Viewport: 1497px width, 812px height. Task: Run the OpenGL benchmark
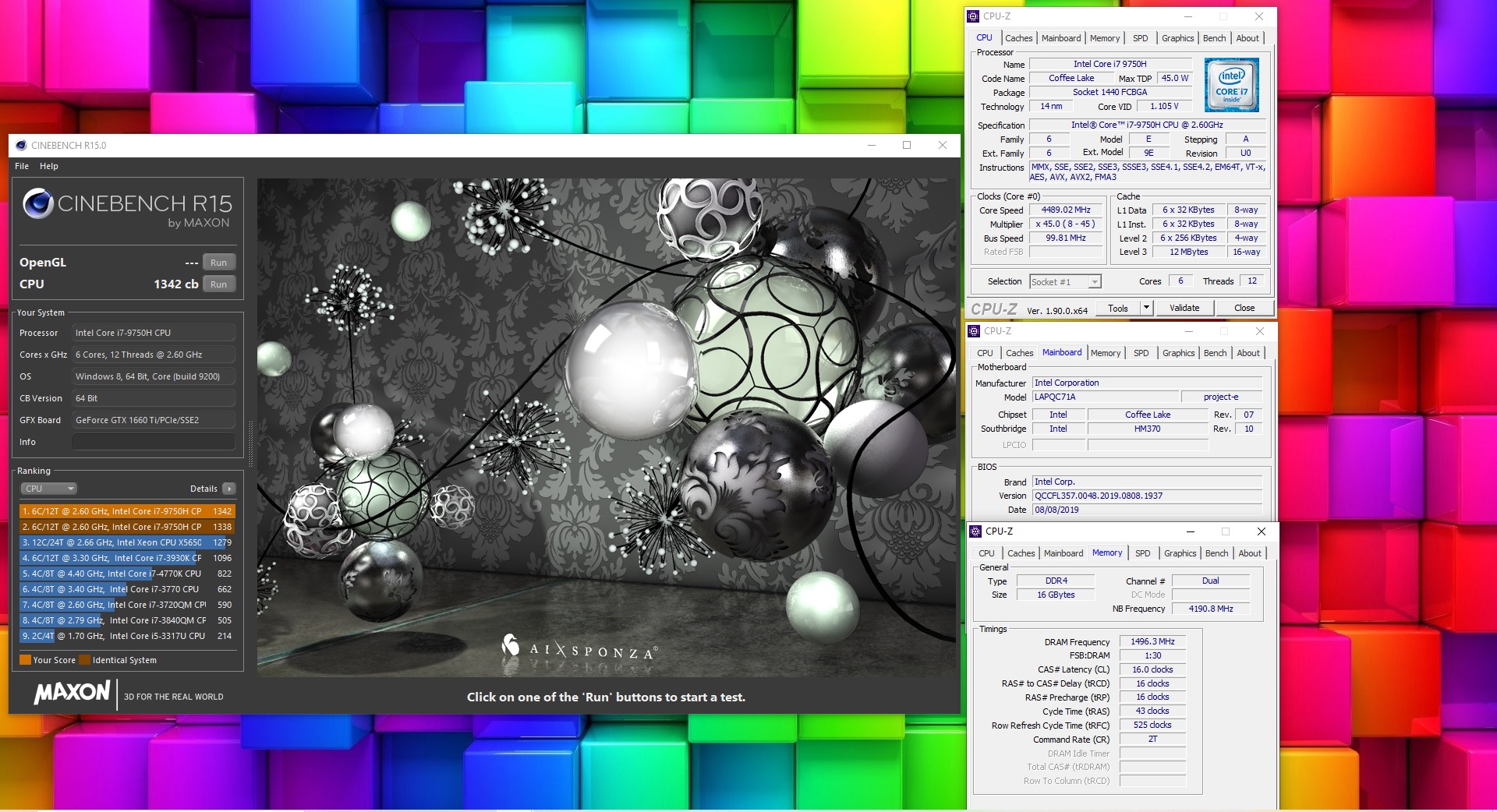(219, 263)
